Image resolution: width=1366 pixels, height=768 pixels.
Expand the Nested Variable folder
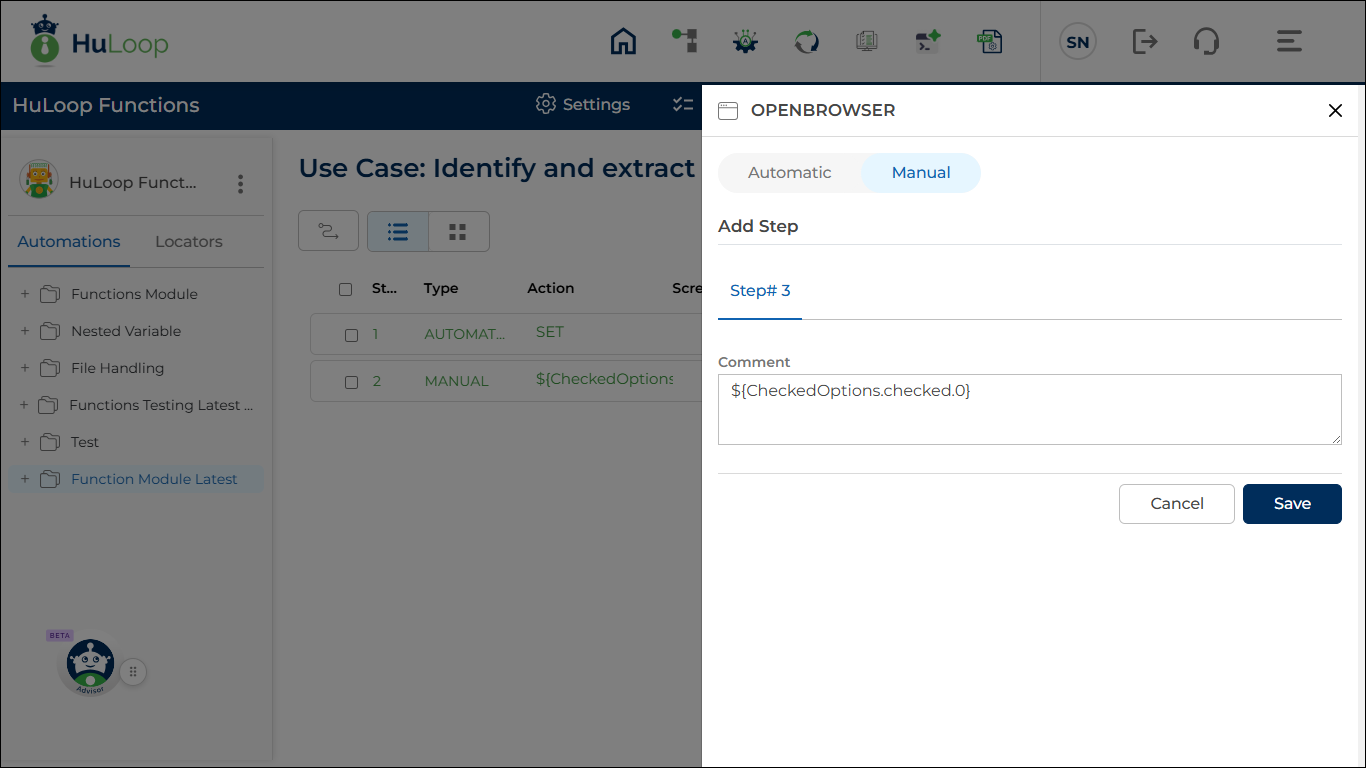(25, 331)
